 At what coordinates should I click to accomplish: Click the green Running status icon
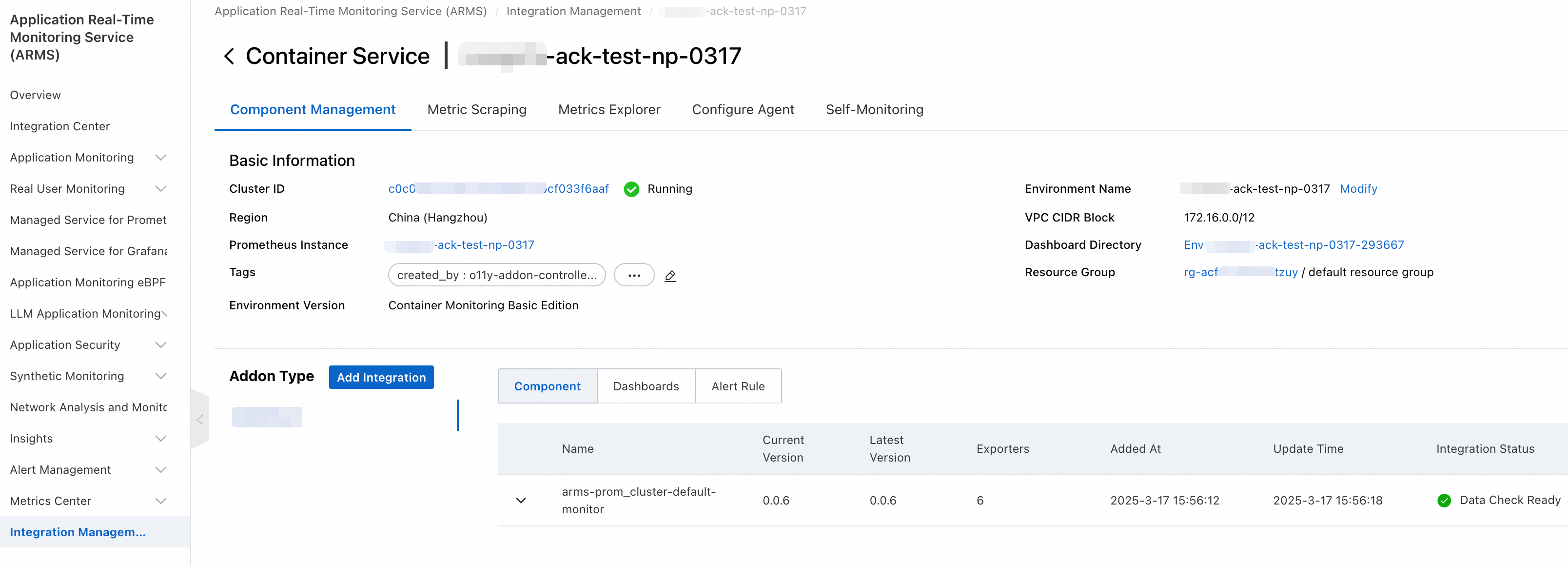click(631, 189)
